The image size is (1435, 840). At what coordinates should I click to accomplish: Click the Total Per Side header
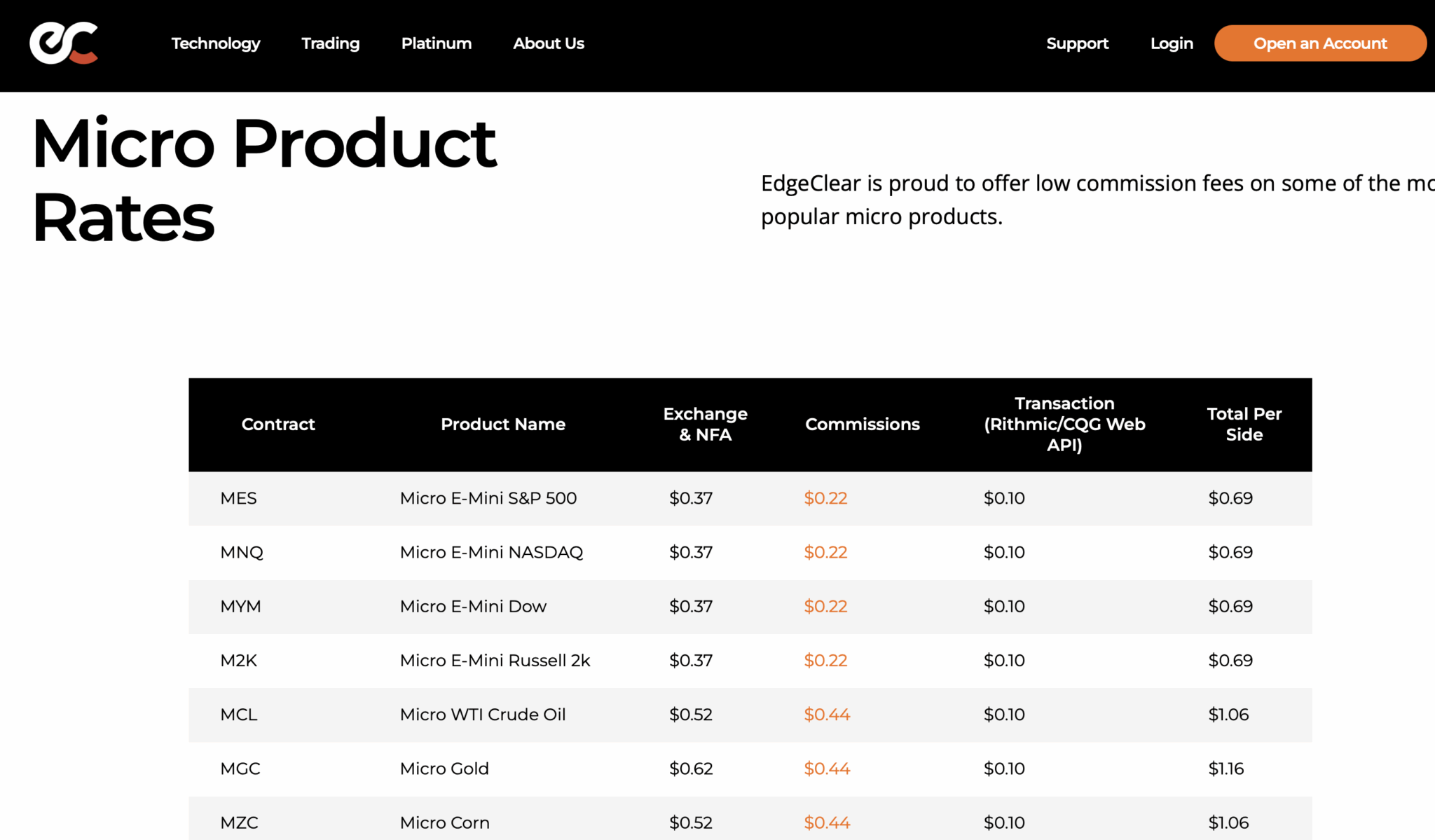pos(1244,424)
